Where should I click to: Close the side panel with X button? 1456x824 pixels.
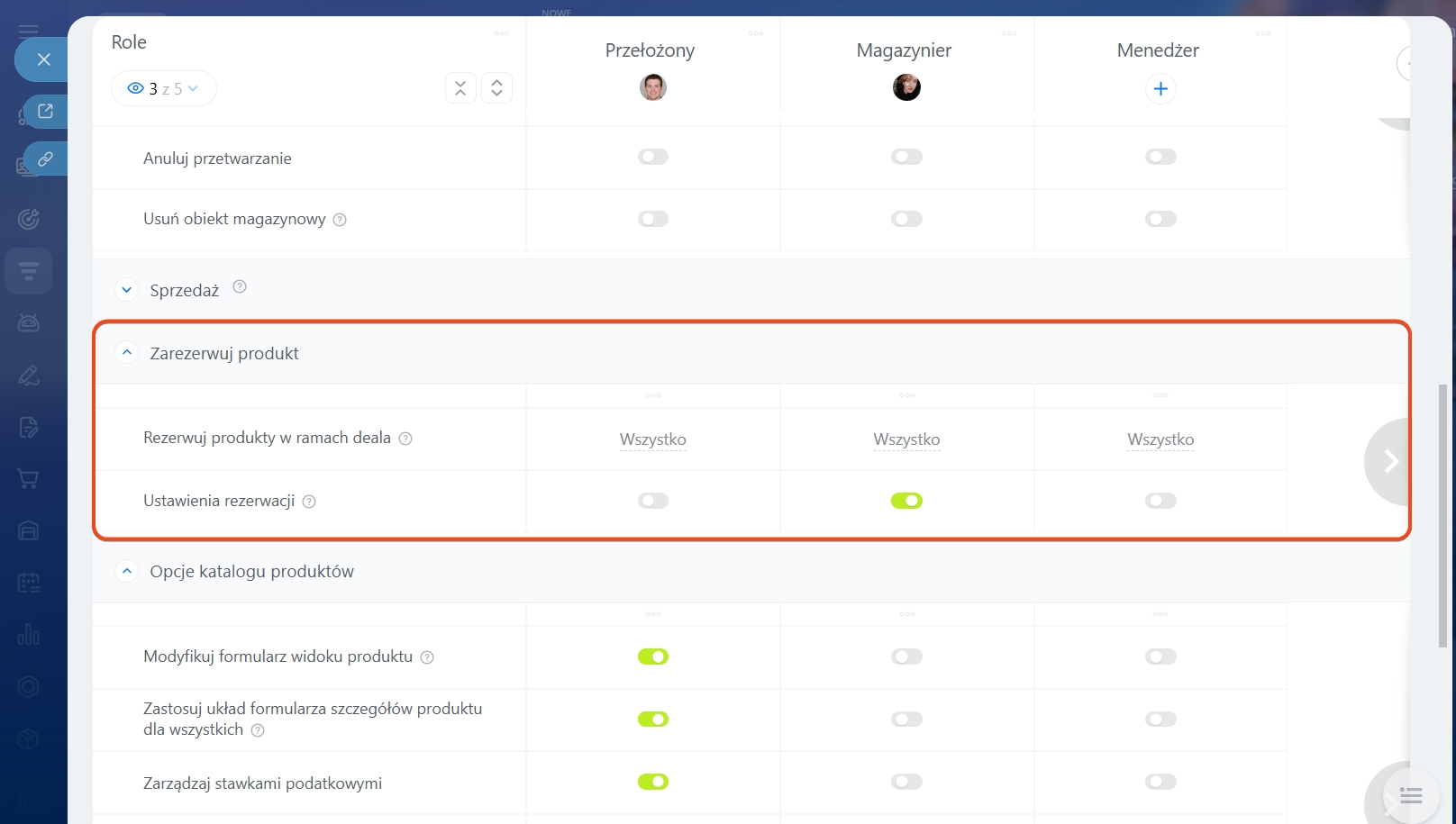pos(43,59)
